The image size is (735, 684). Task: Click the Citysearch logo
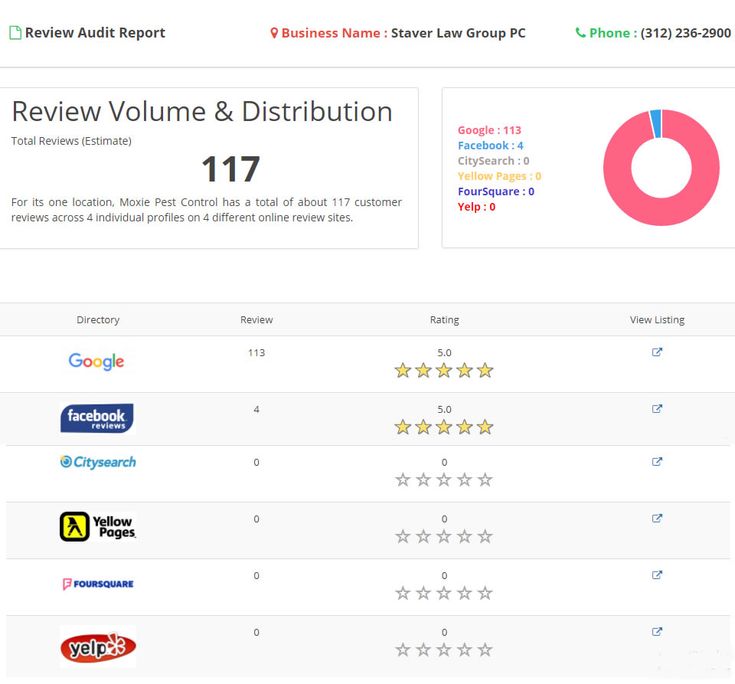coord(98,462)
